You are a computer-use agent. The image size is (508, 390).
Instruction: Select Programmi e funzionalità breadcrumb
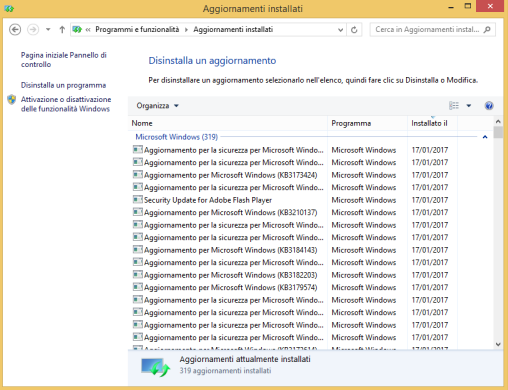137,30
